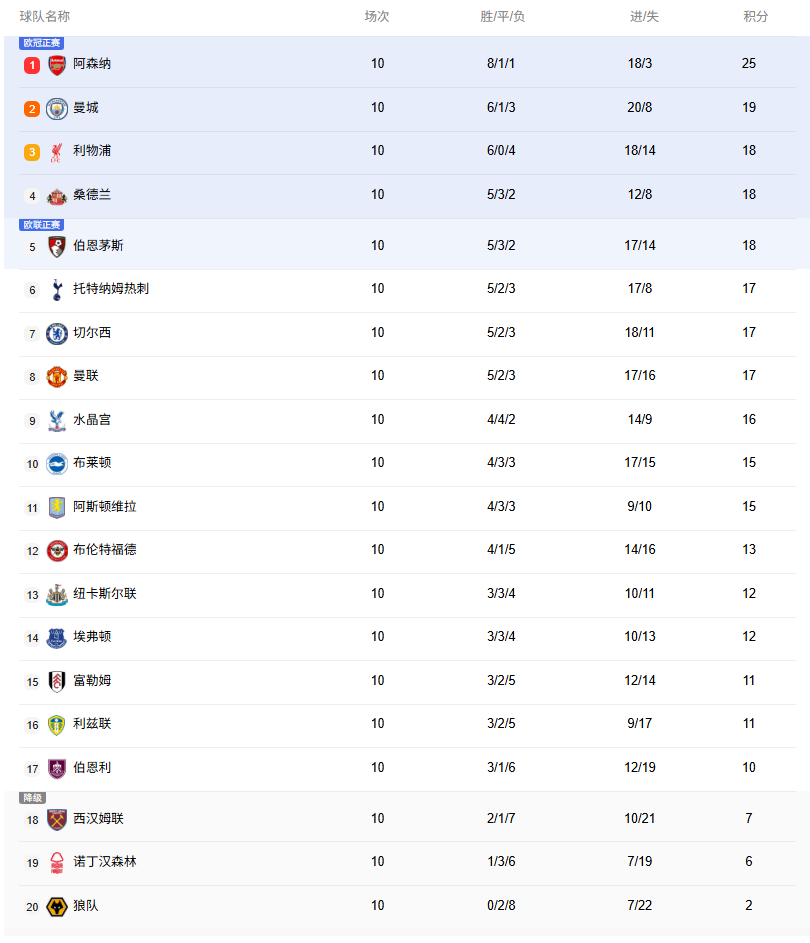Click the 降级 zone label
Image resolution: width=810 pixels, height=943 pixels.
coord(32,798)
